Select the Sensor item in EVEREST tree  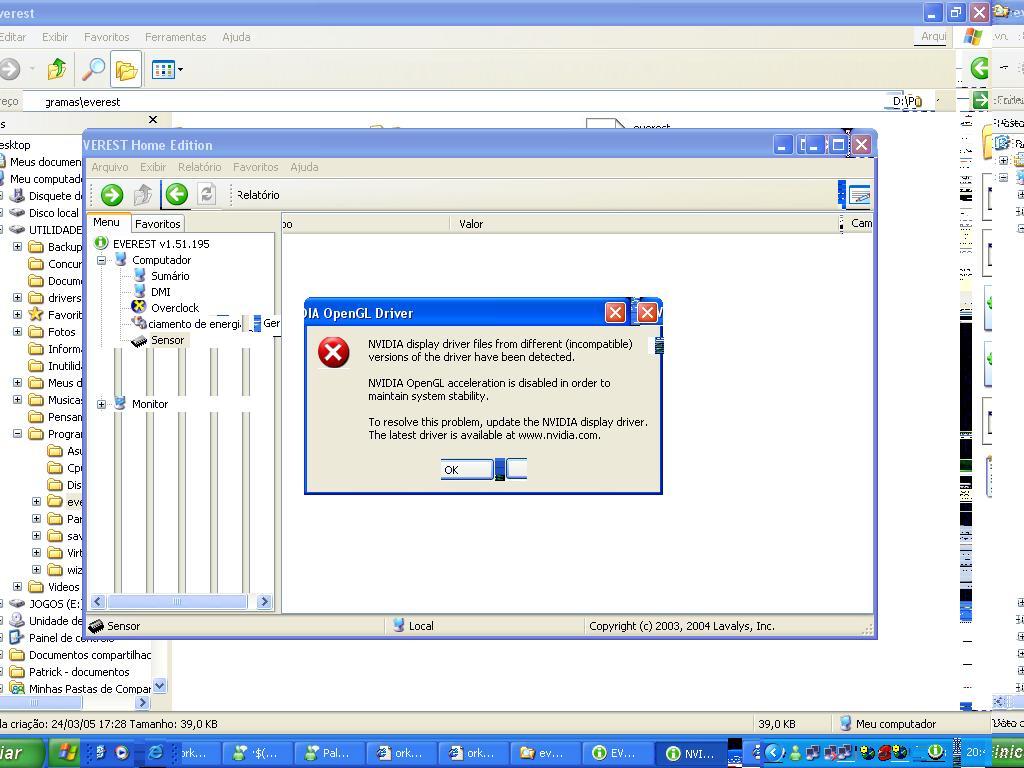pyautogui.click(x=168, y=340)
